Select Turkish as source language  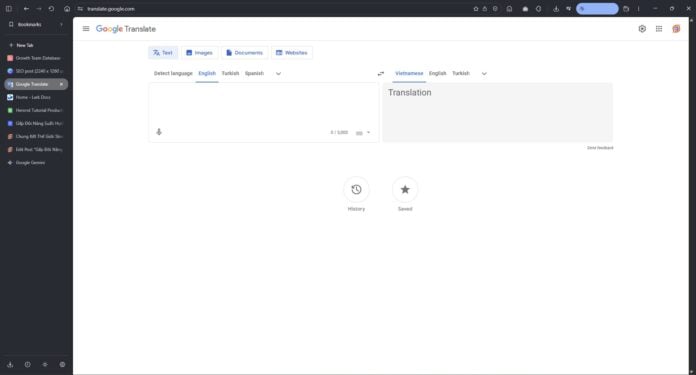[x=230, y=73]
